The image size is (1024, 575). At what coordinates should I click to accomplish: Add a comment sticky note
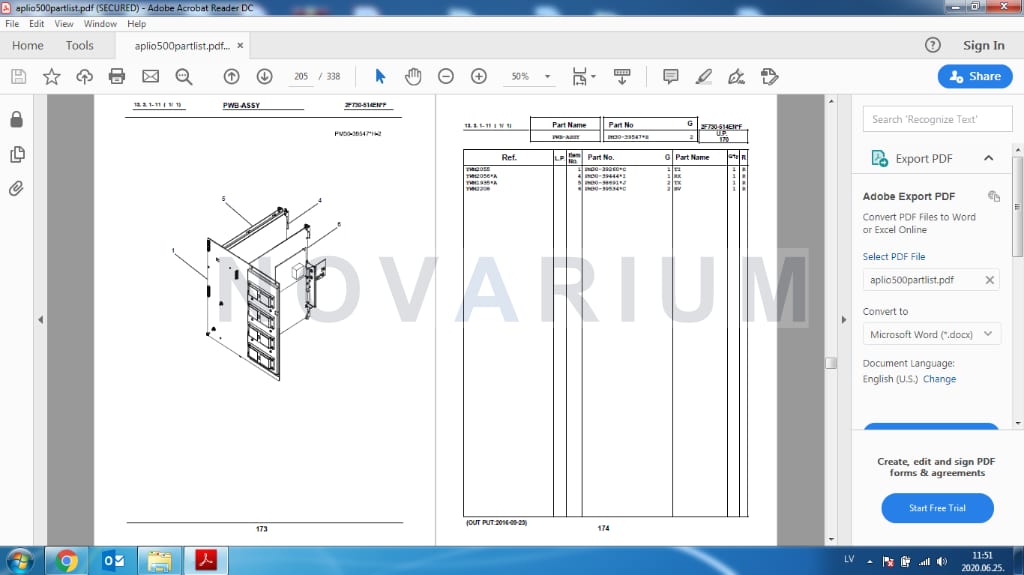(671, 76)
